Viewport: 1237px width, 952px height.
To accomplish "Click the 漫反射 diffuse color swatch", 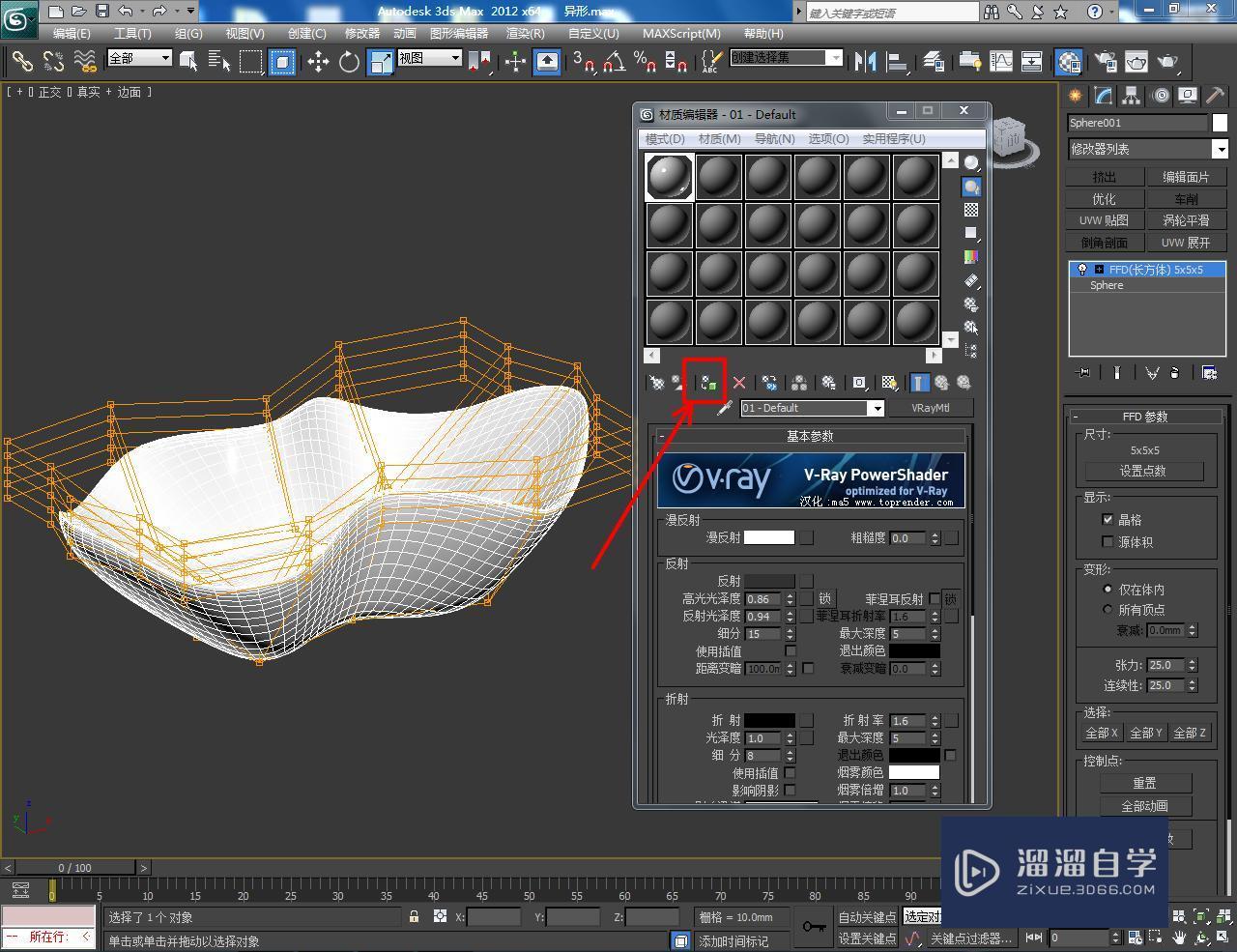I will pos(769,537).
